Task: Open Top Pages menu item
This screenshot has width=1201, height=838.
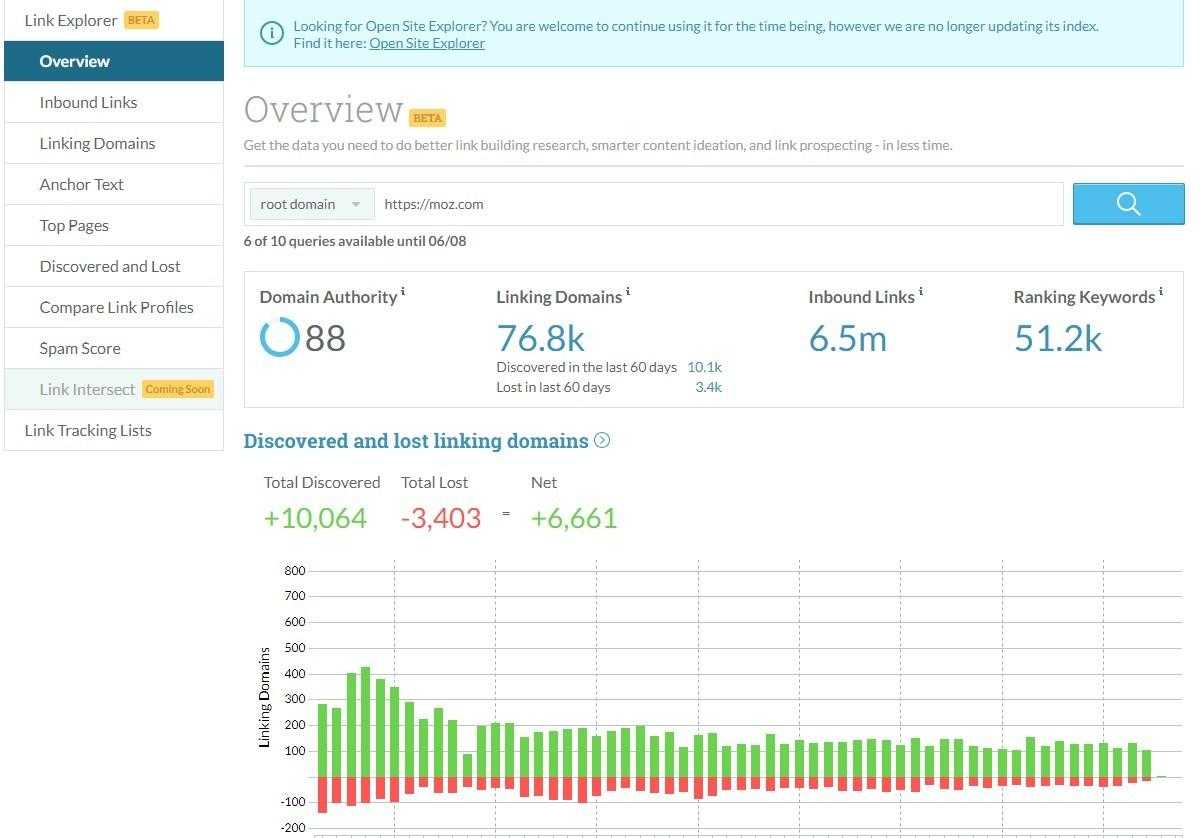Action: pyautogui.click(x=74, y=225)
